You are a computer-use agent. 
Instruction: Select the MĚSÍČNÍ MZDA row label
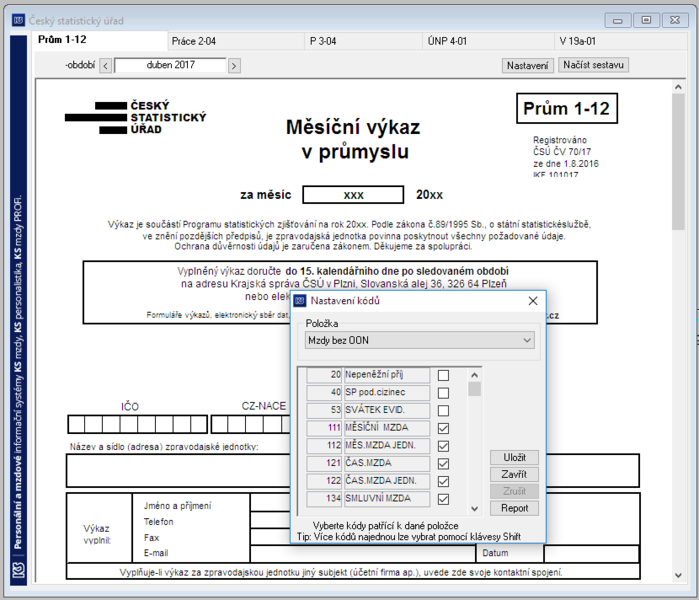tap(387, 428)
